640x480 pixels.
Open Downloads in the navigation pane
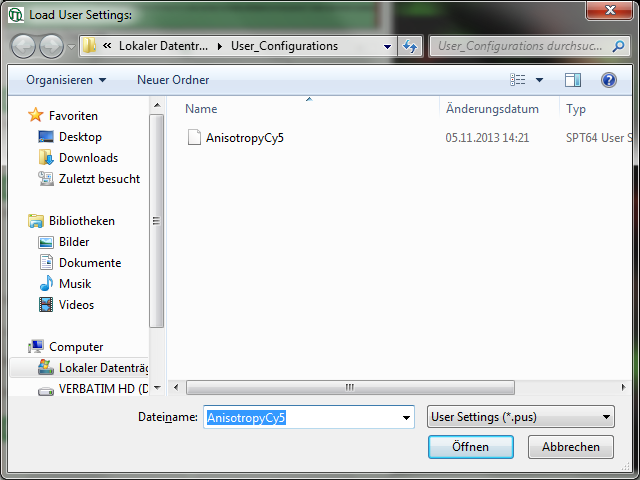89,158
